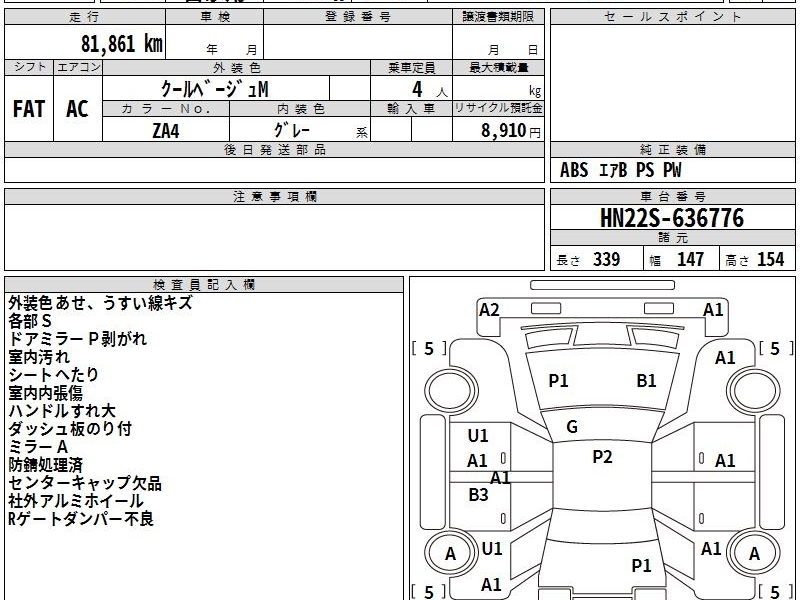Select interior color グレー
800x600 pixels.
click(292, 130)
